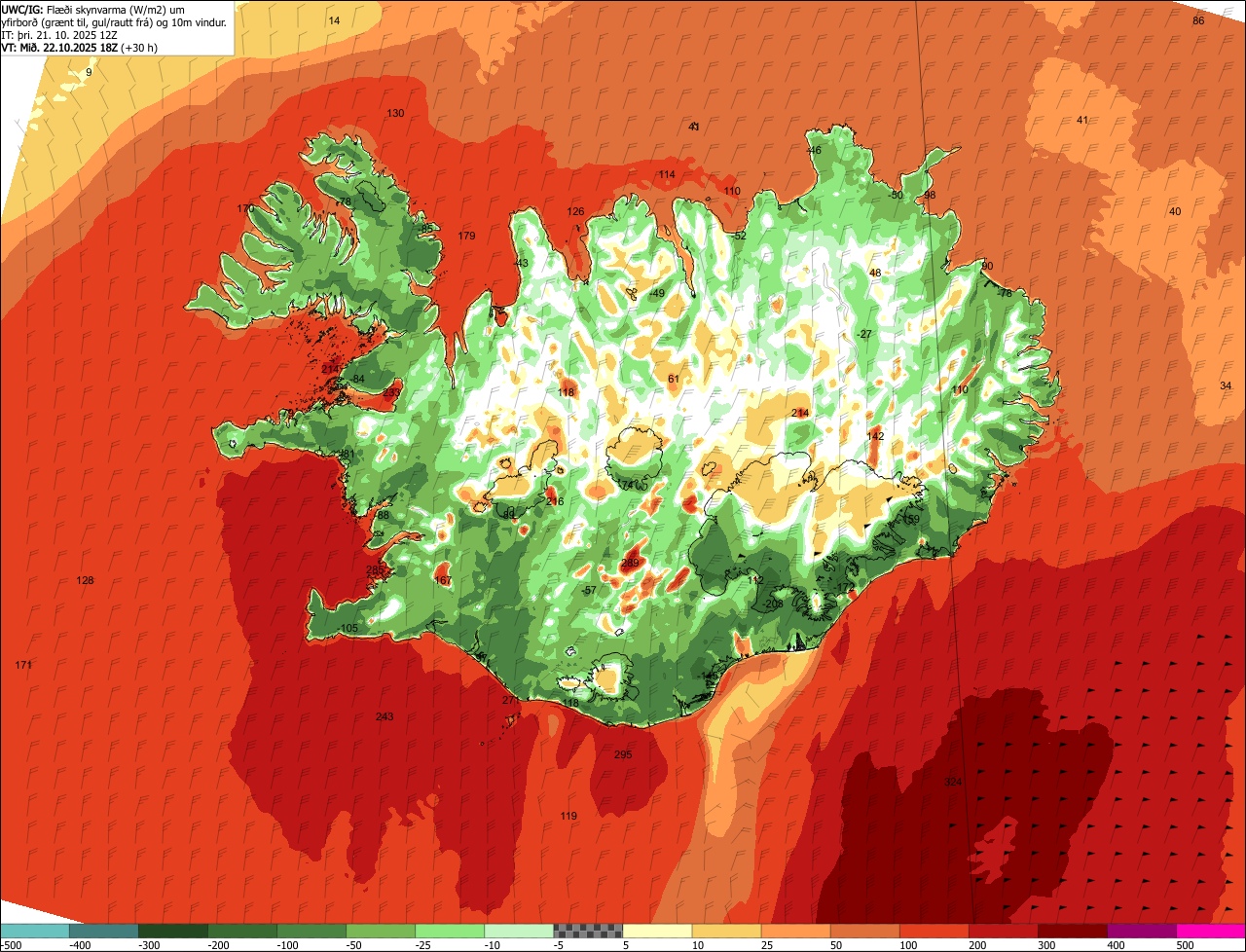Click the legend swatch between 200 and 300

click(1003, 931)
